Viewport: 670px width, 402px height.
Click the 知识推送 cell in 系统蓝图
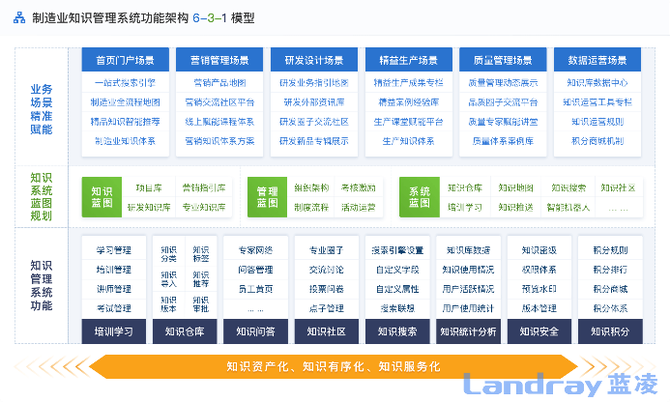click(516, 207)
